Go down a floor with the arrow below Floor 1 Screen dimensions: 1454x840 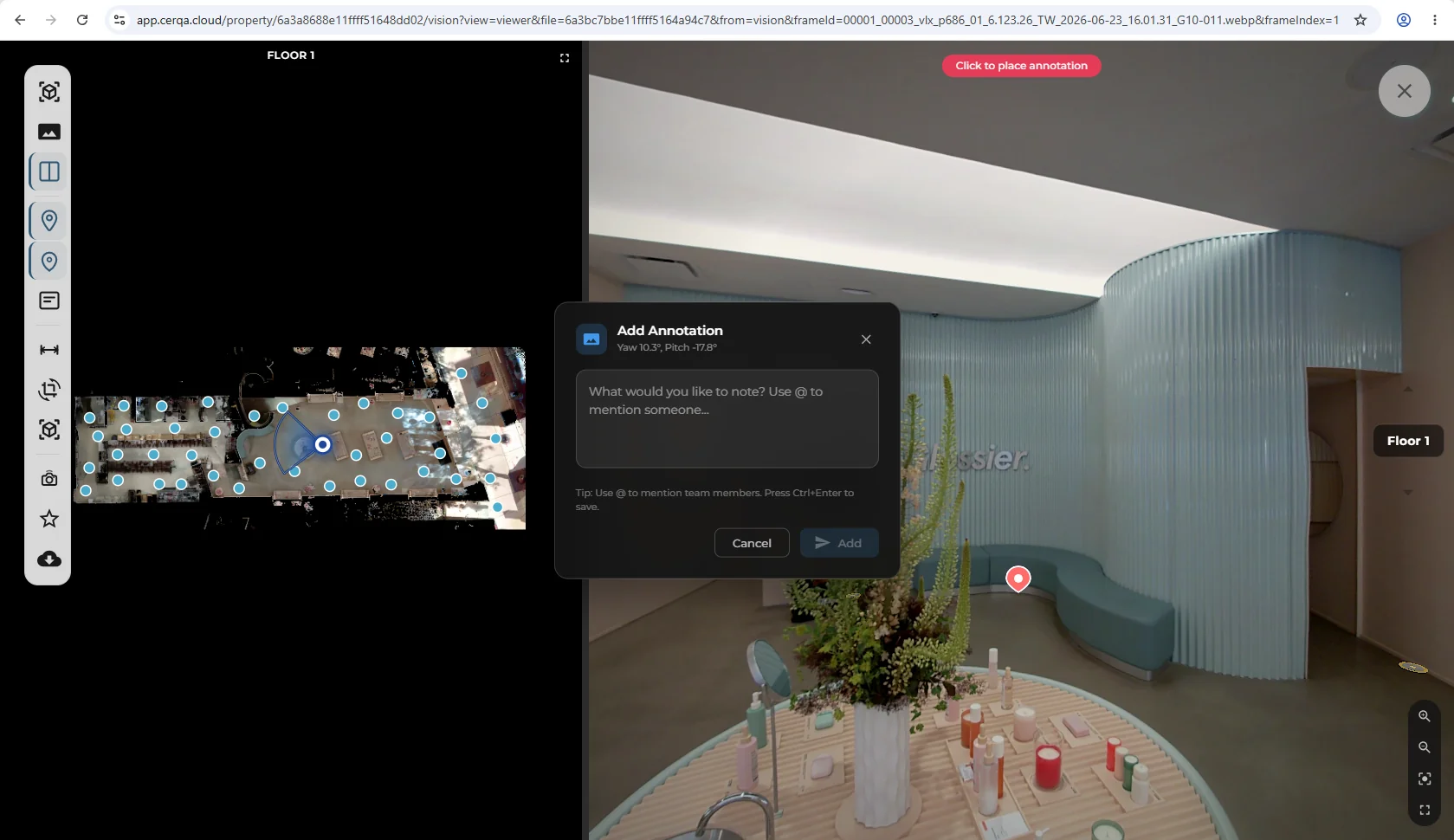coord(1408,492)
